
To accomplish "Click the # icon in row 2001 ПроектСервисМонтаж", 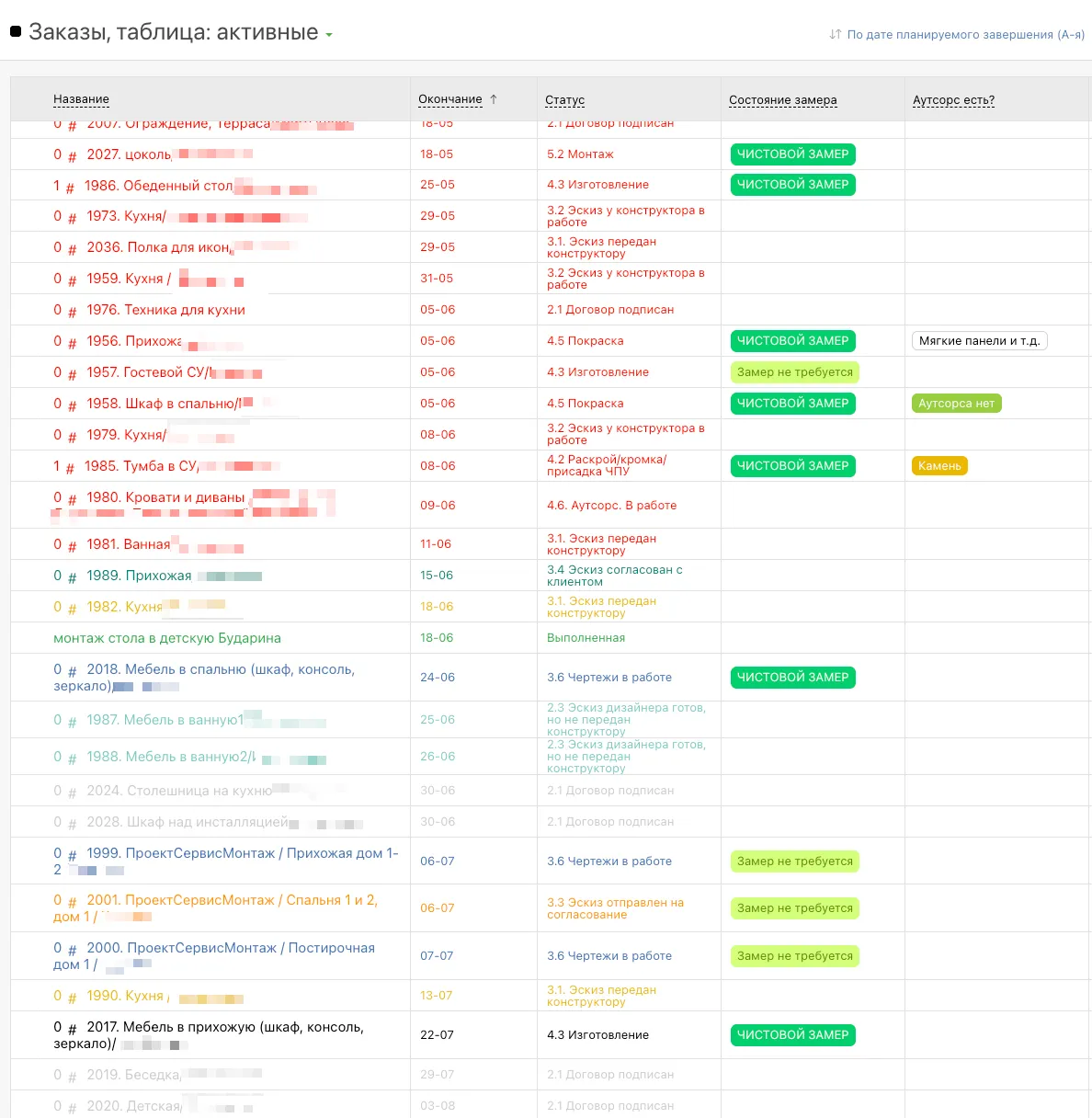I will [72, 902].
